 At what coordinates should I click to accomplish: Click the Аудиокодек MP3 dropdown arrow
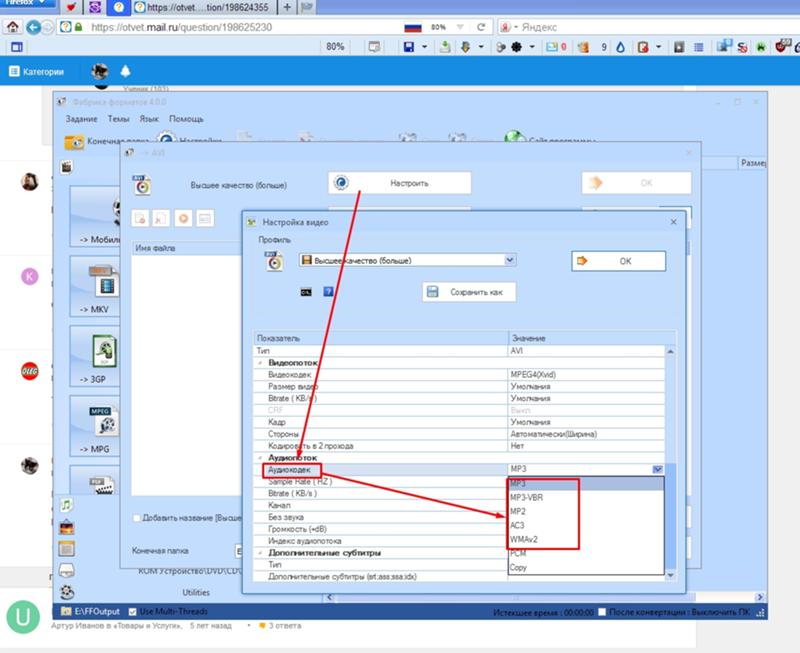click(x=658, y=469)
